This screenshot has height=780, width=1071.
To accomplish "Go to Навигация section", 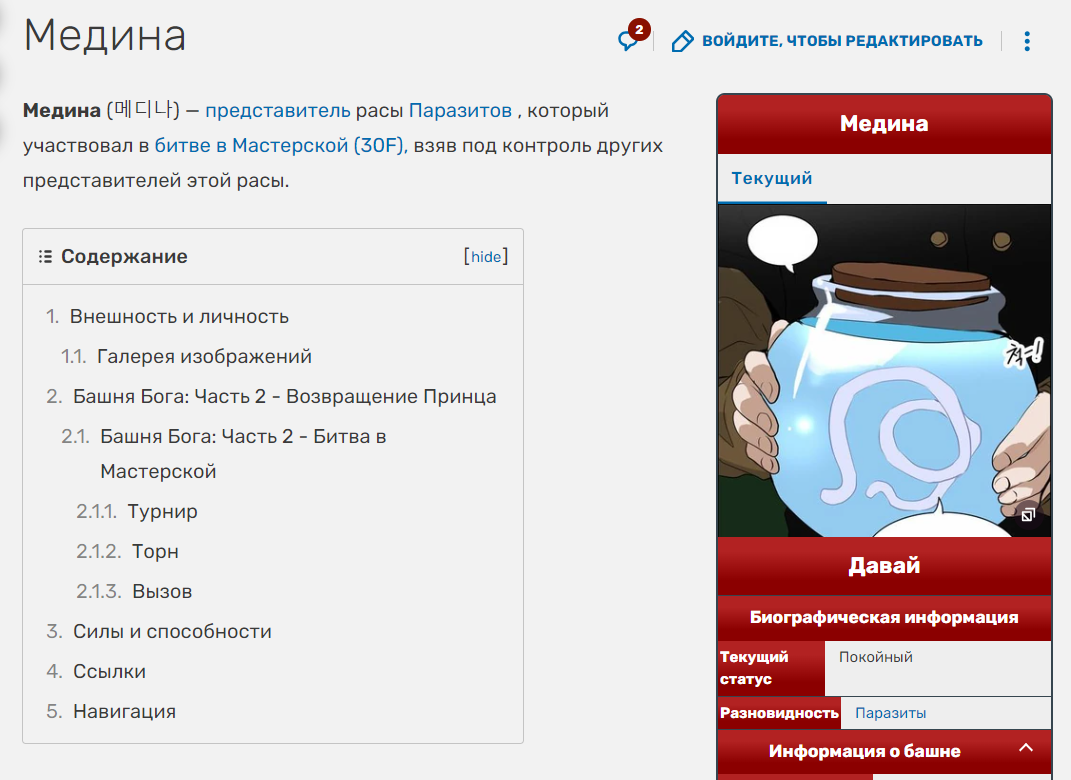I will [x=124, y=712].
